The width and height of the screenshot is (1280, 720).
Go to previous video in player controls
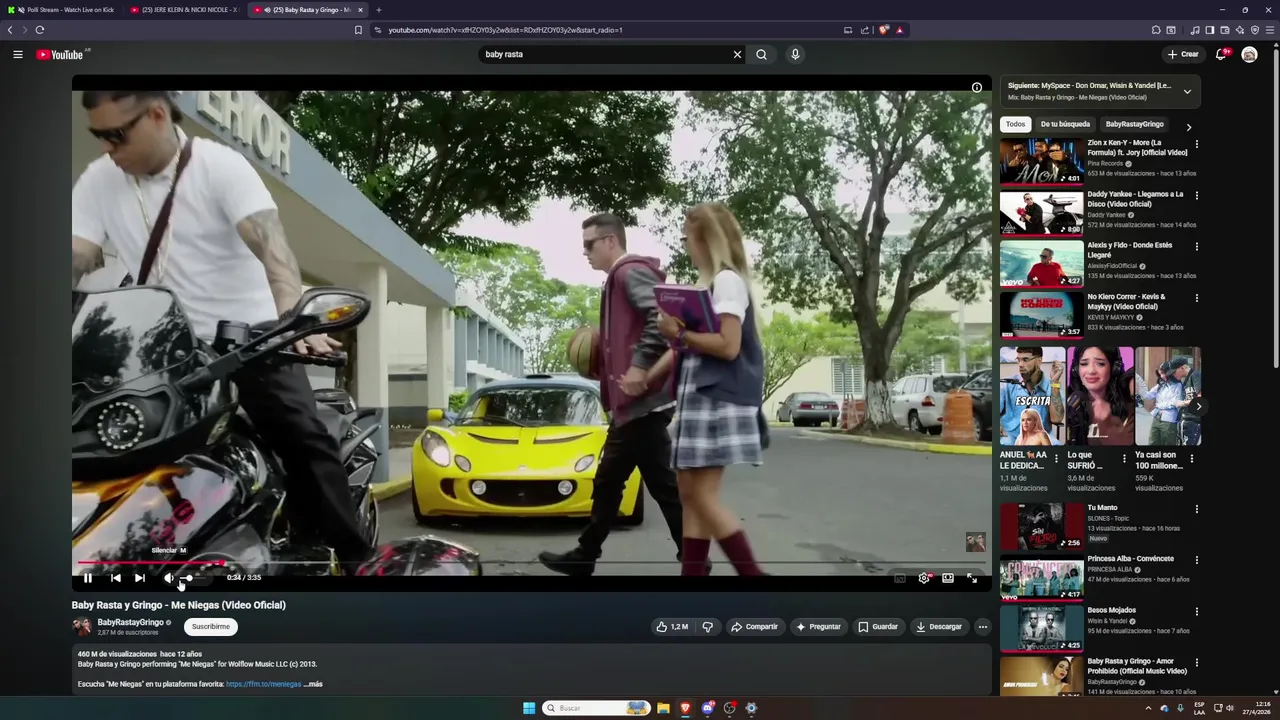[x=115, y=578]
